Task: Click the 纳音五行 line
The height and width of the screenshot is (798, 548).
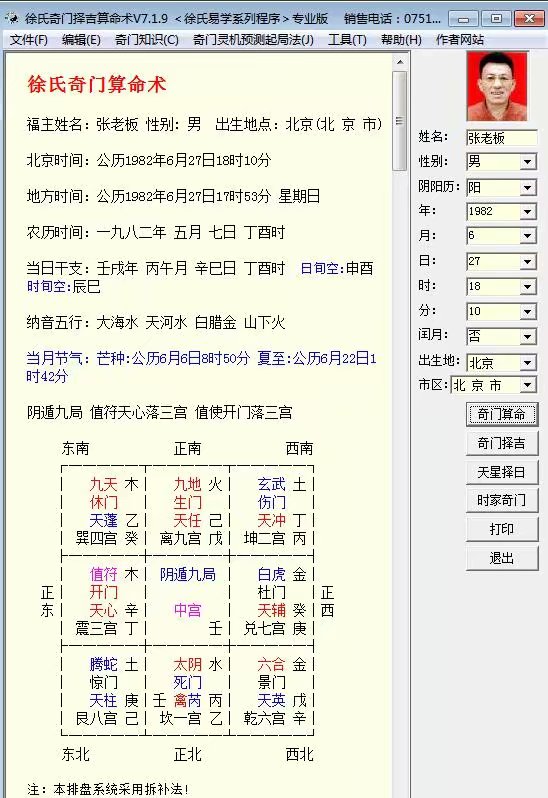Action: coord(156,322)
